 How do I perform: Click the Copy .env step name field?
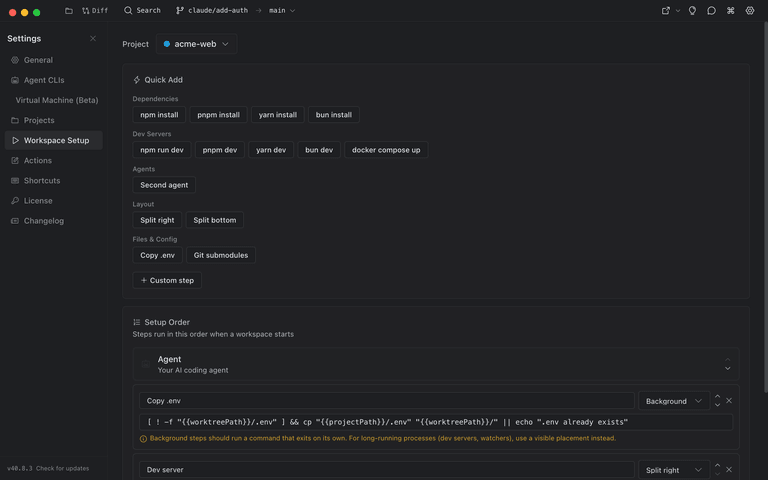tap(386, 401)
